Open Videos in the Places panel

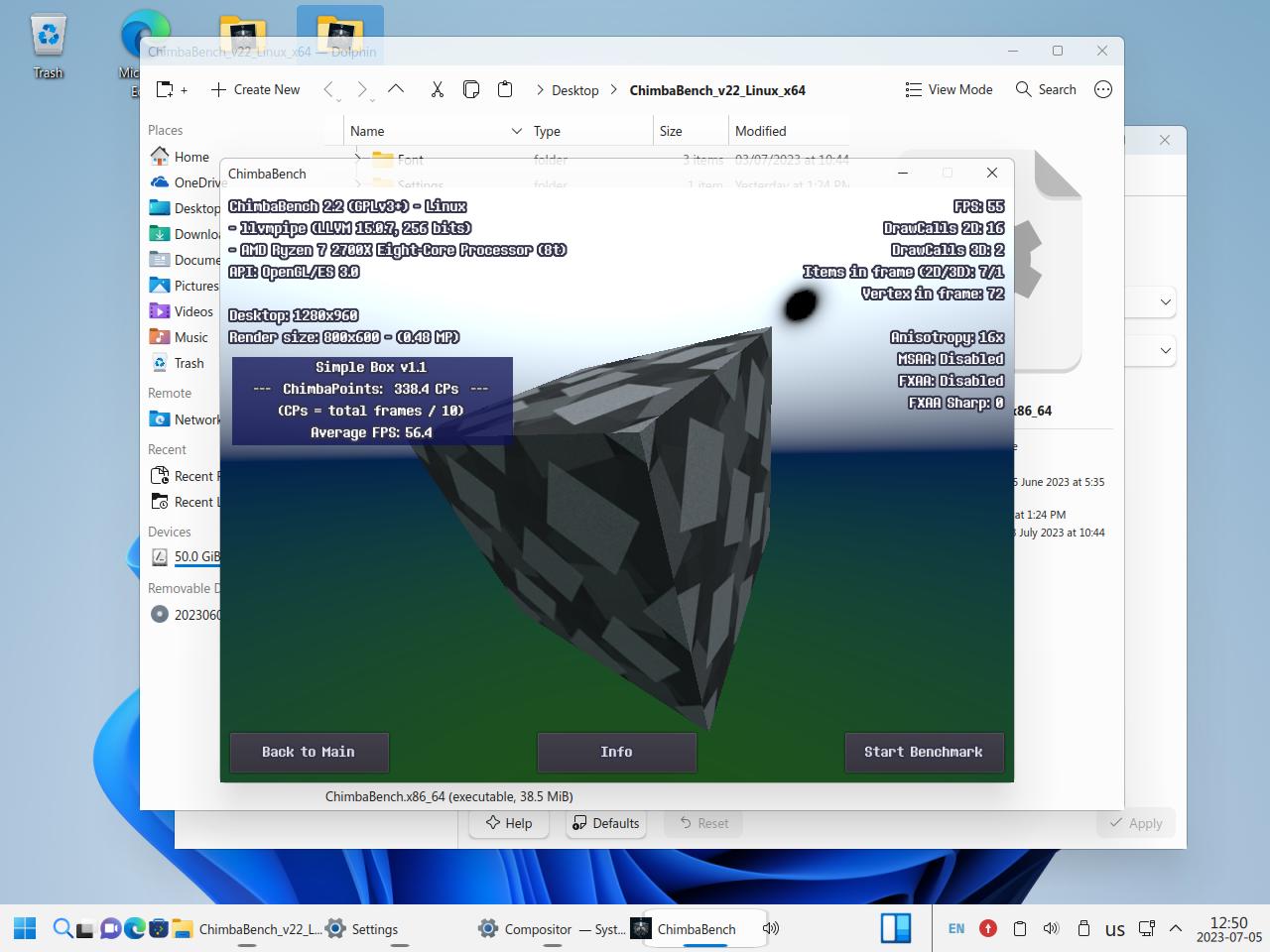pos(182,311)
